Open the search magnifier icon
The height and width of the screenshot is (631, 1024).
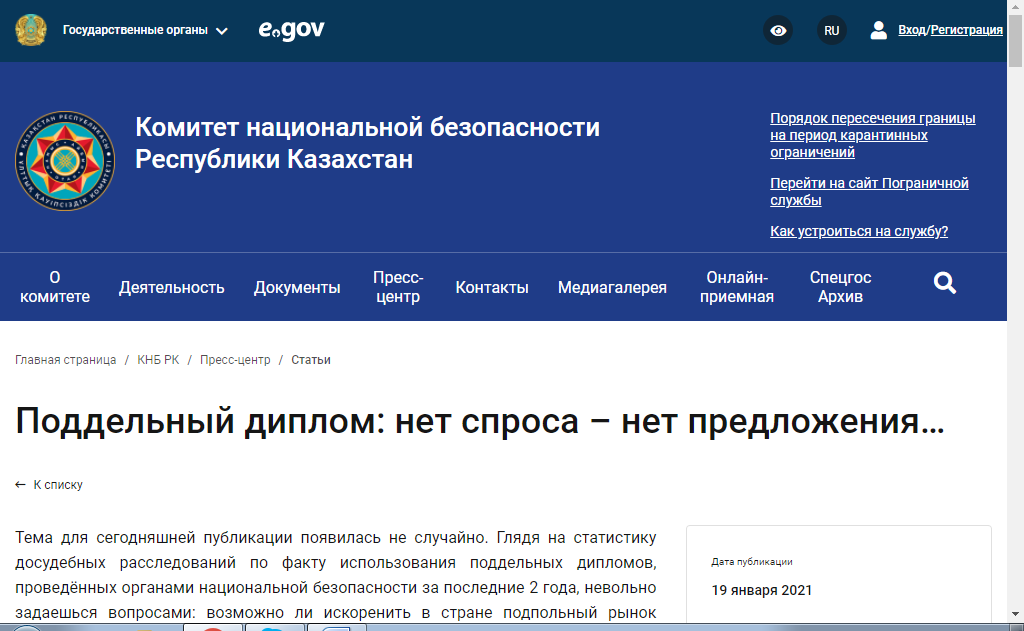point(945,284)
